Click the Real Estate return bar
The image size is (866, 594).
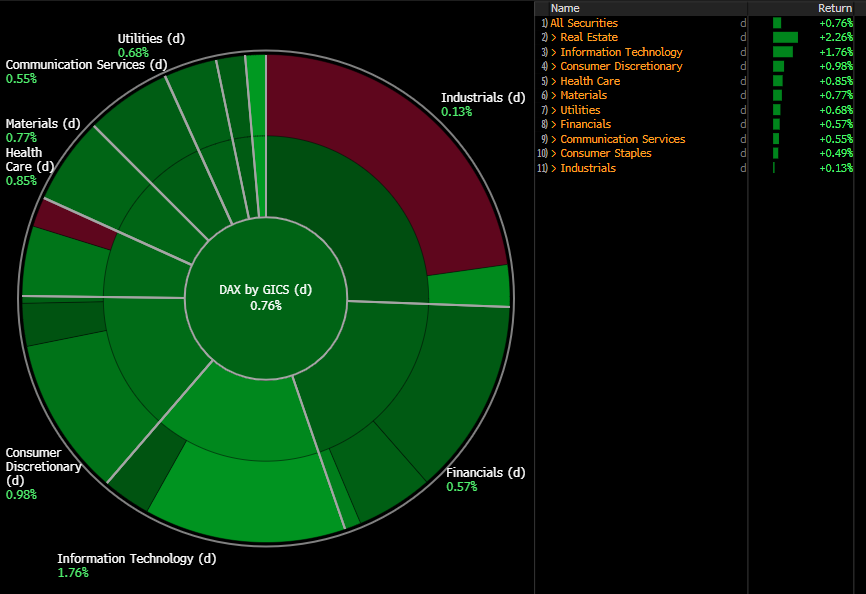click(785, 38)
